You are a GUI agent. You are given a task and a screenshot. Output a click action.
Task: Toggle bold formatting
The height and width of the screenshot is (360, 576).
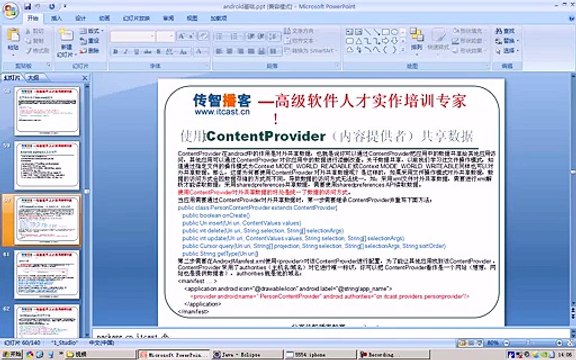(x=115, y=51)
